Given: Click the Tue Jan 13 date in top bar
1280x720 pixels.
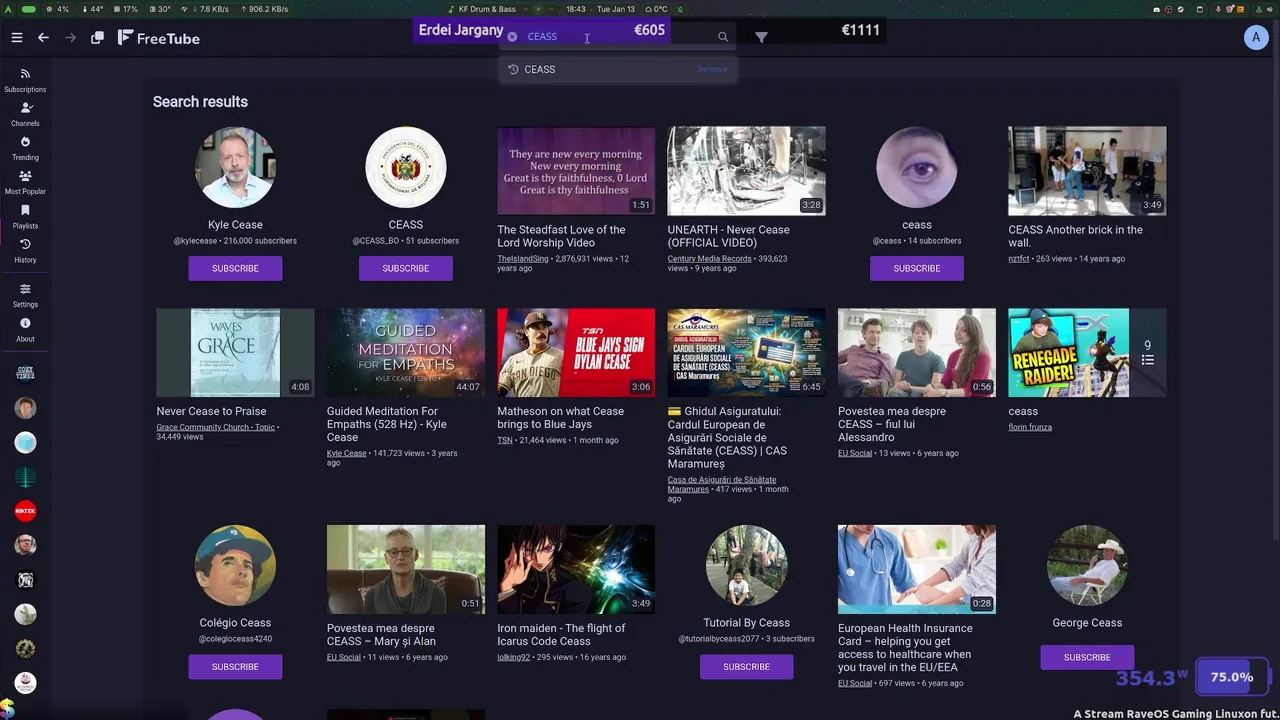Looking at the screenshot, I should pos(616,9).
